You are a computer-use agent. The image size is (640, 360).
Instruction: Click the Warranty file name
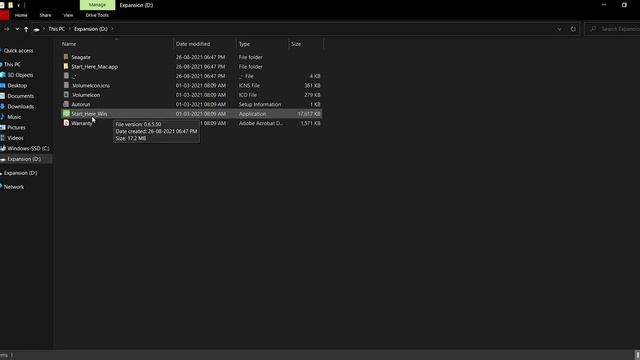click(x=82, y=123)
